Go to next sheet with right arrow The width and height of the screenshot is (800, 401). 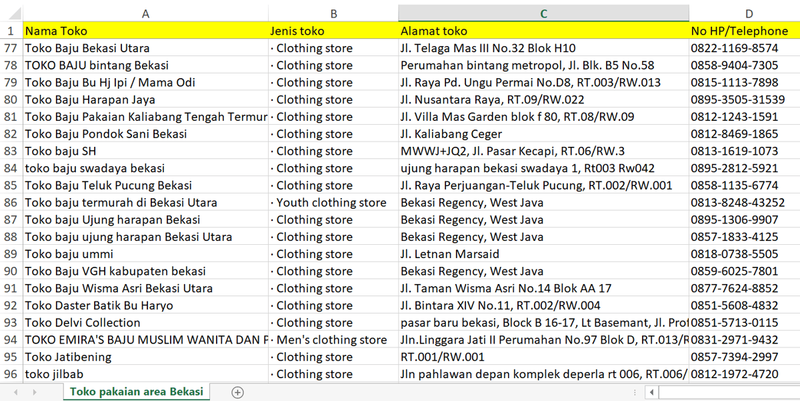[x=34, y=392]
